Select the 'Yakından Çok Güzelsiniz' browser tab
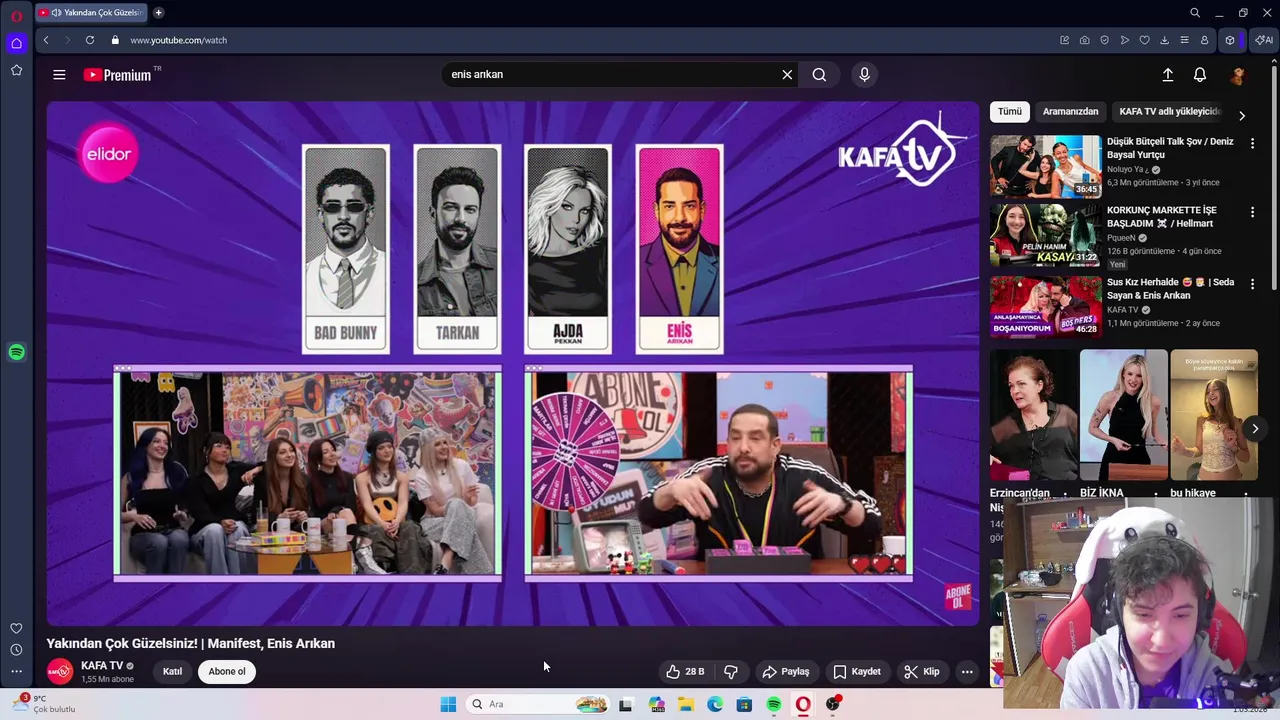 pos(91,13)
